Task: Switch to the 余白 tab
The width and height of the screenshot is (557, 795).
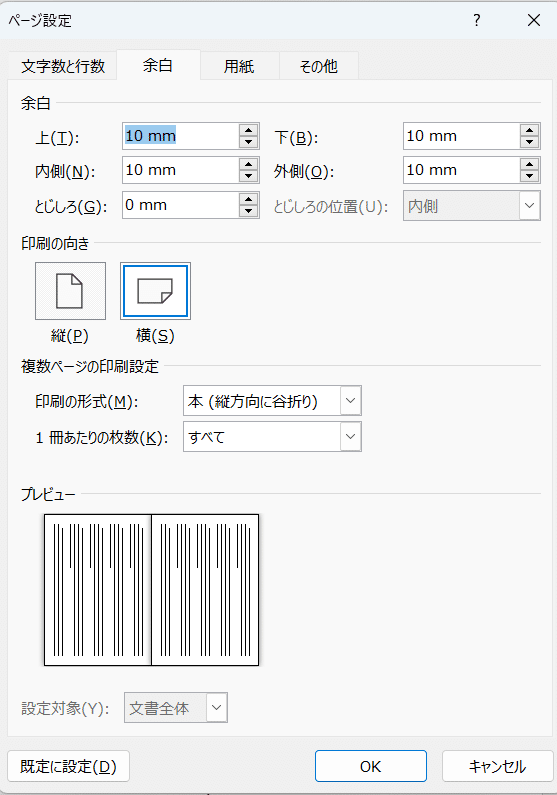Action: [158, 65]
